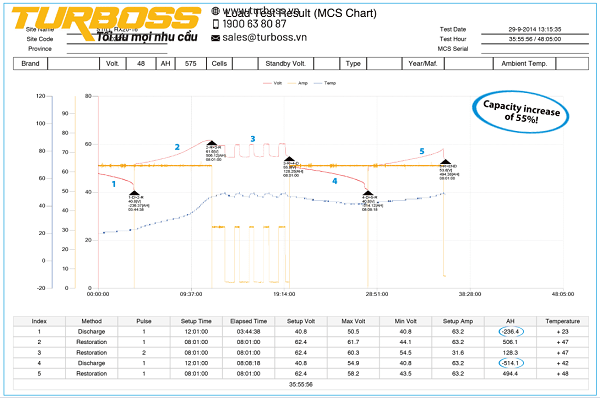Click the circled AH value -236.4

point(511,331)
